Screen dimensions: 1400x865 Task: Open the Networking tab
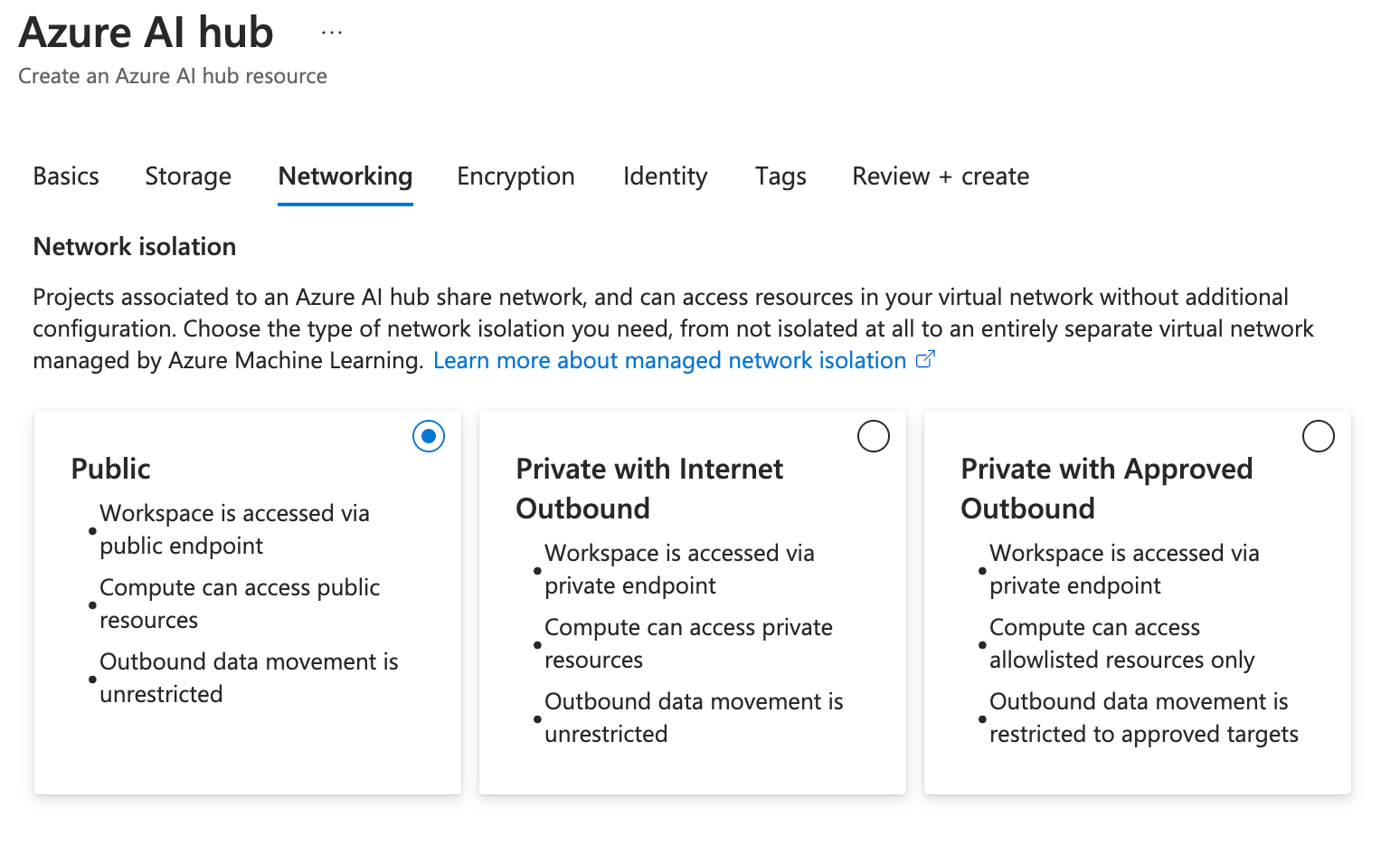345,176
